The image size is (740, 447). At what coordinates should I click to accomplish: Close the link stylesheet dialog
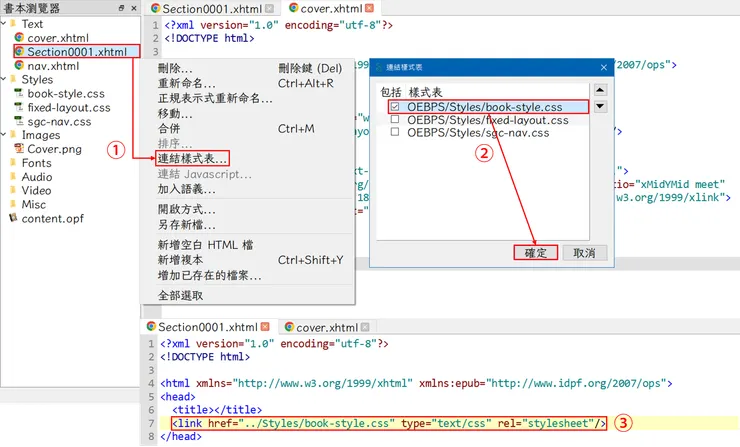tap(604, 67)
